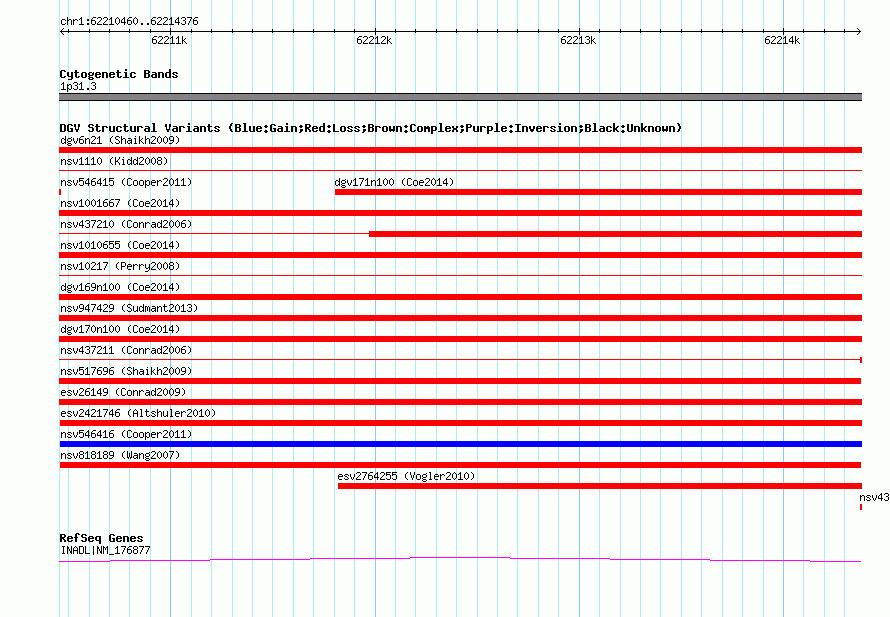Select dgv170n100 (Coe2014) label

pyautogui.click(x=120, y=329)
